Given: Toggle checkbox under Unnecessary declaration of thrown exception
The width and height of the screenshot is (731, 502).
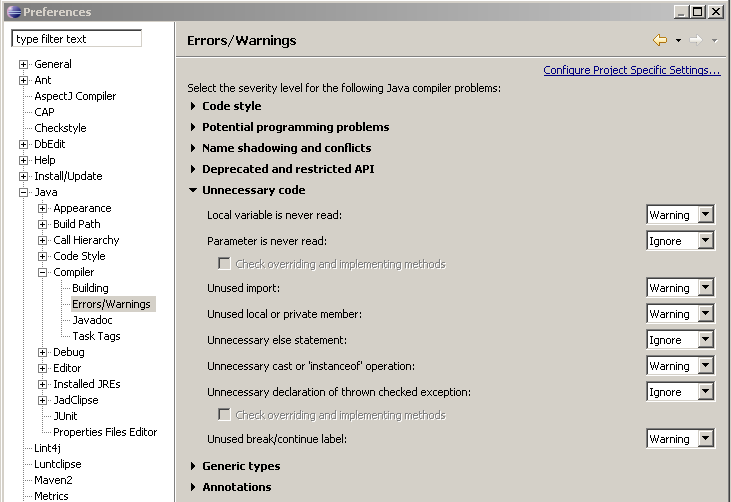Looking at the screenshot, I should point(224,414).
